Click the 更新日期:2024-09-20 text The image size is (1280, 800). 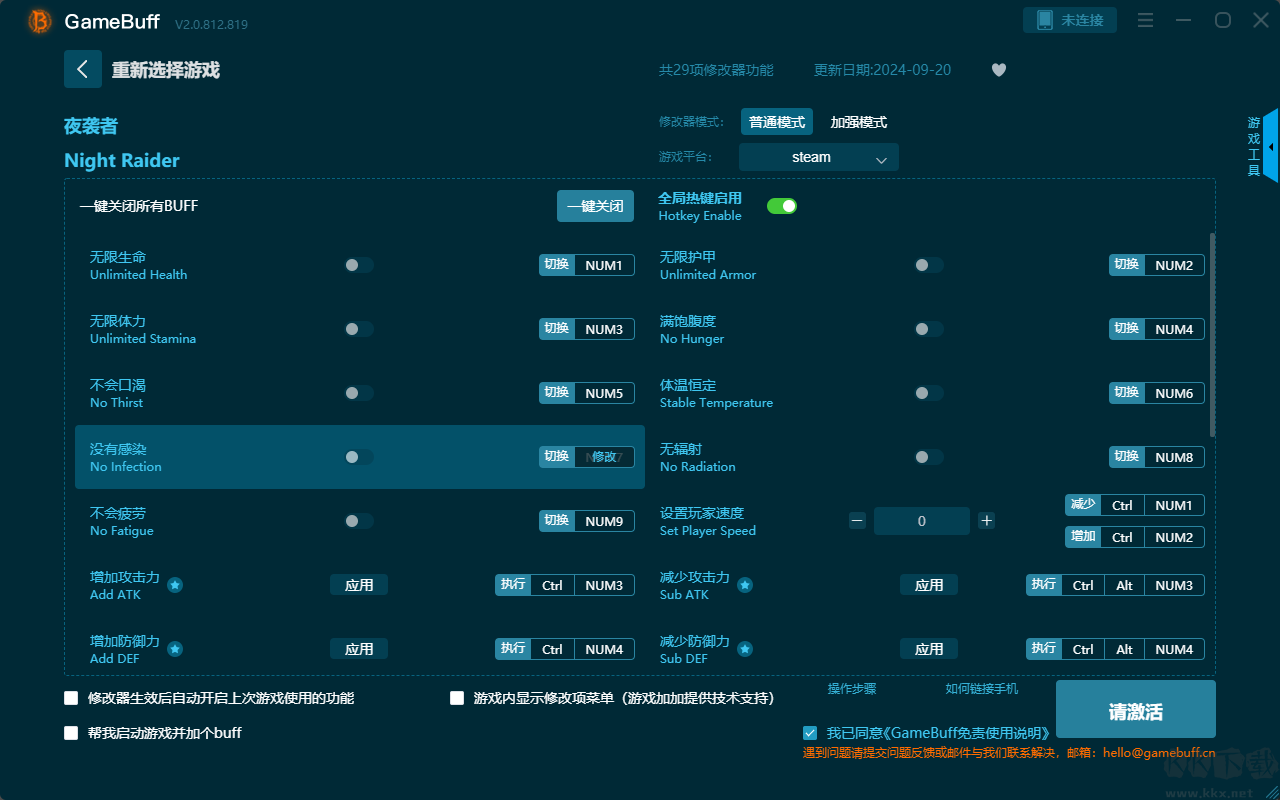pos(883,70)
